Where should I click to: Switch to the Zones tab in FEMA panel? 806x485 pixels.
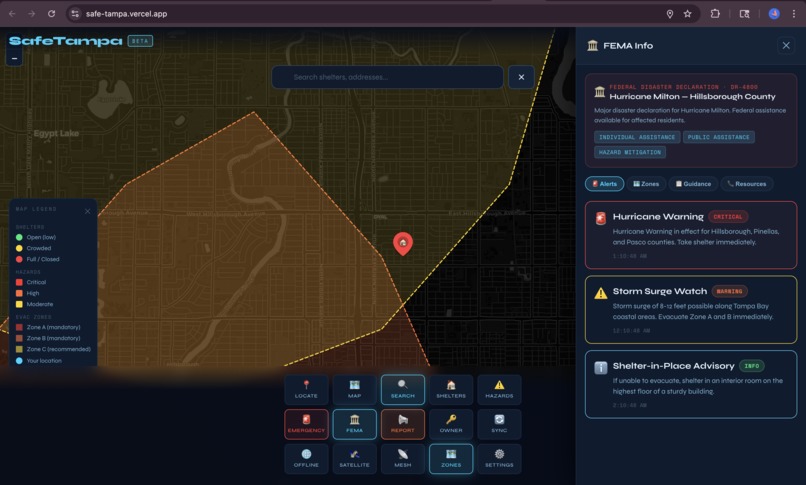point(646,184)
